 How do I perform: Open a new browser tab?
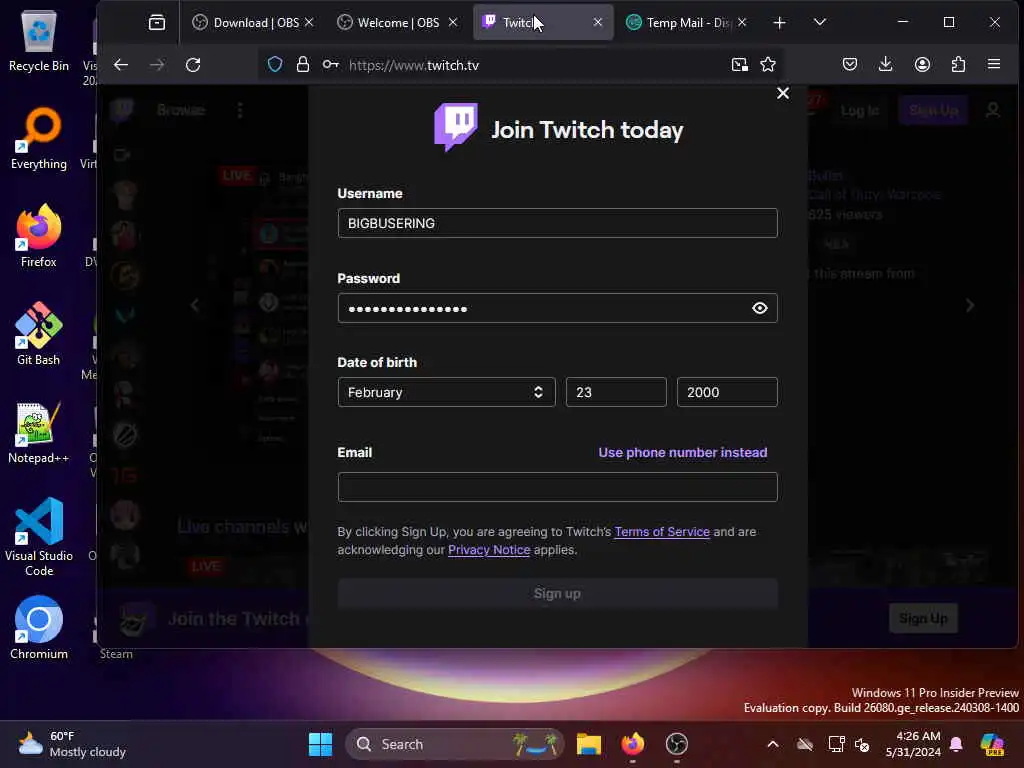click(x=779, y=23)
